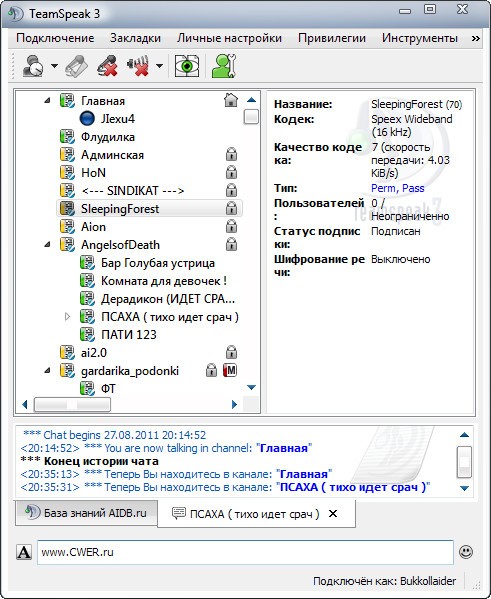Open the emoticon smiley picker
This screenshot has height=599, width=491.
point(466,552)
